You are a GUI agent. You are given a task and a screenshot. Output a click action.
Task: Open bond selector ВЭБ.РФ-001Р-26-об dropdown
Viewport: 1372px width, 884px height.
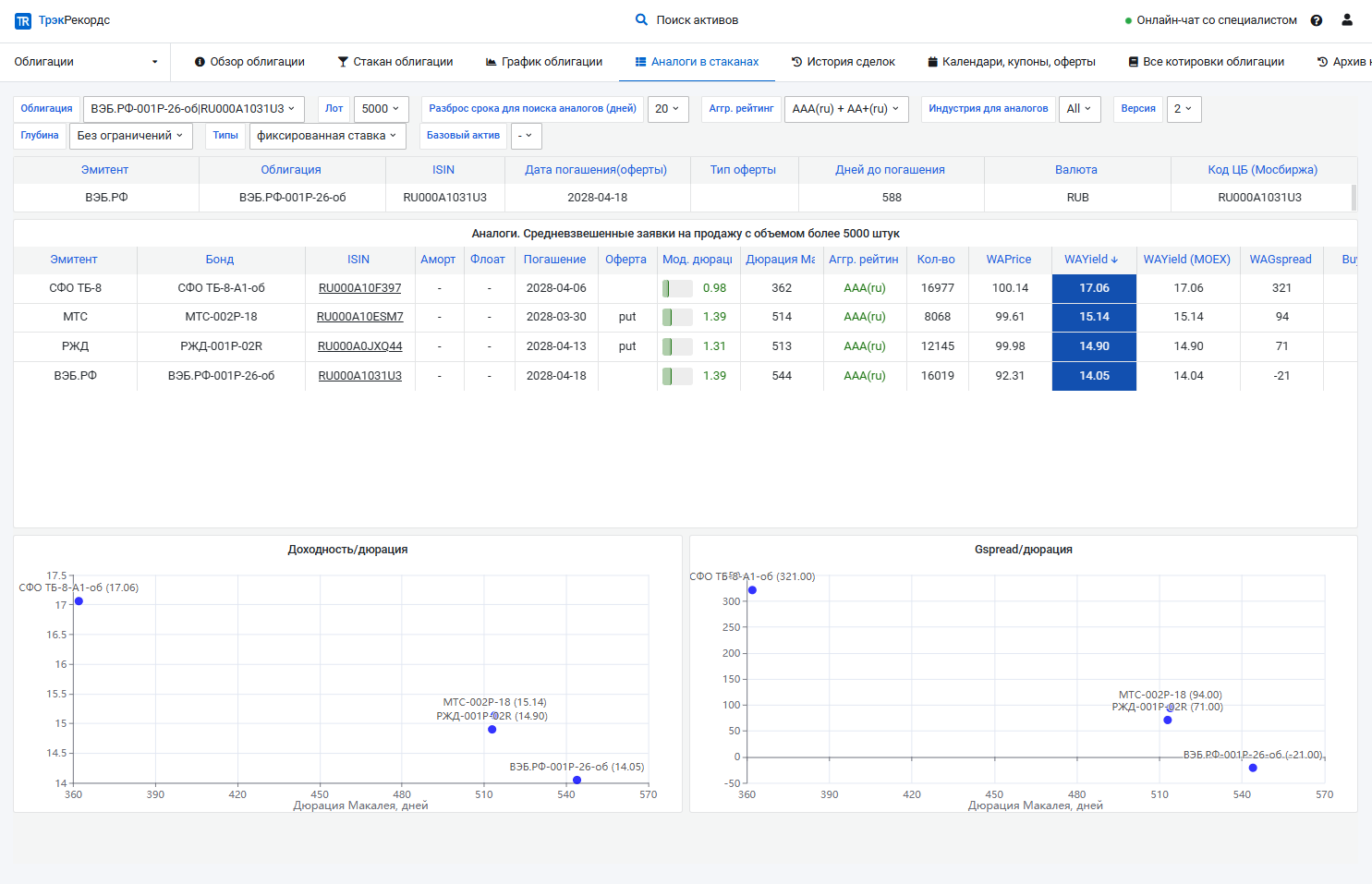193,109
